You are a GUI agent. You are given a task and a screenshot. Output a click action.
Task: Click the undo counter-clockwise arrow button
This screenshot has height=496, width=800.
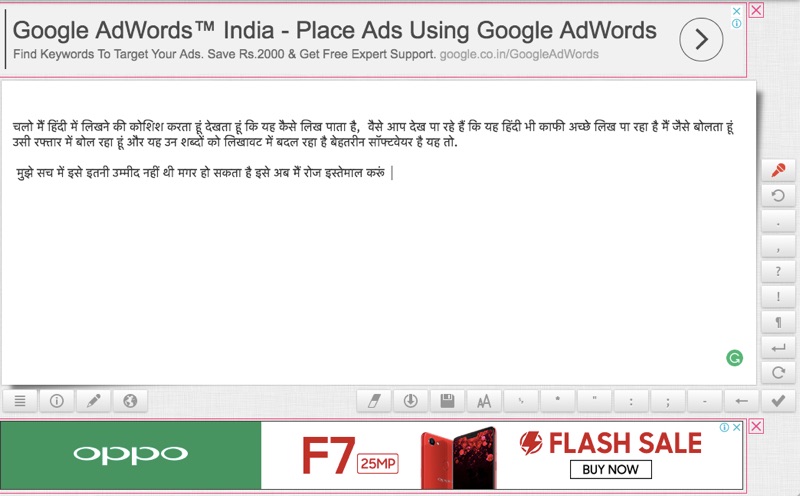tap(778, 195)
